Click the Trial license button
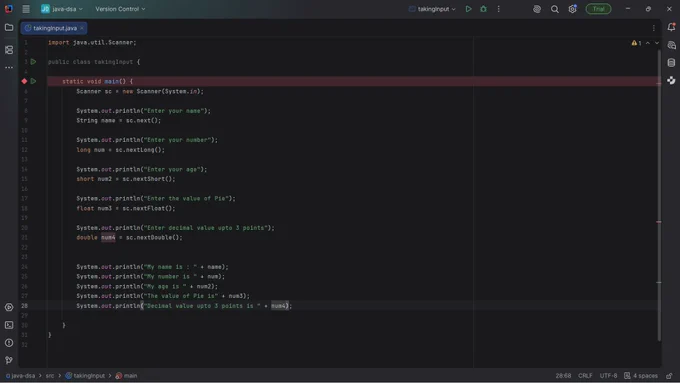The image size is (680, 383). coord(598,9)
